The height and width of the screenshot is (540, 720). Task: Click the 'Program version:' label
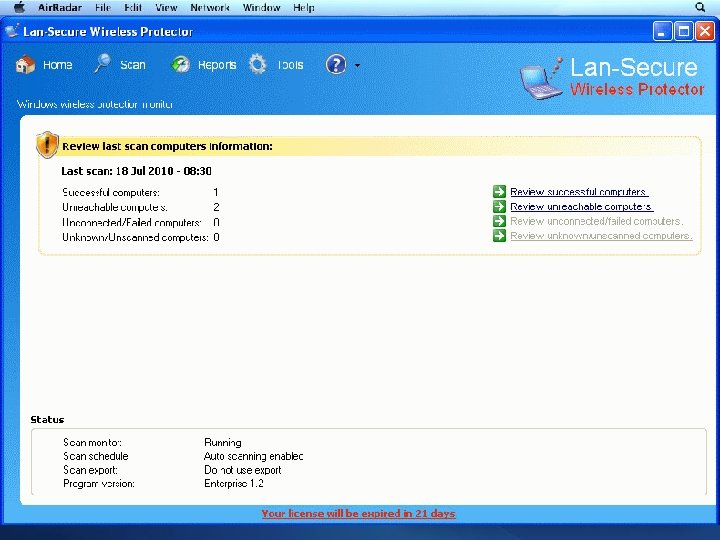click(99, 484)
